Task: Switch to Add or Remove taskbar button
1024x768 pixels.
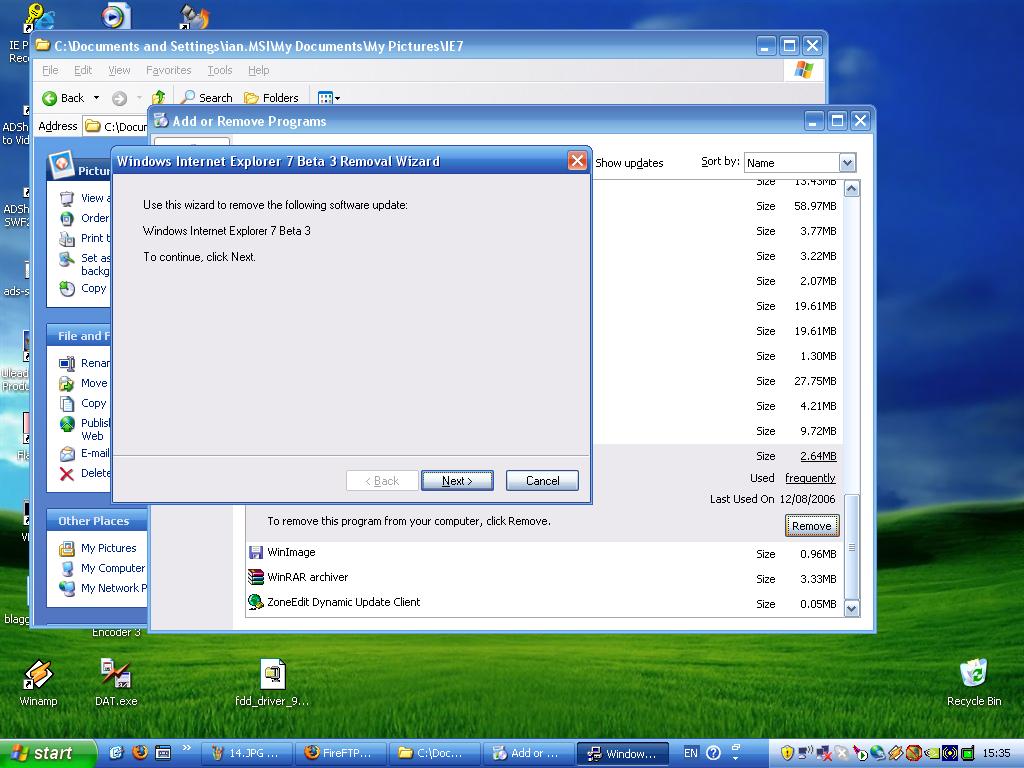Action: [x=528, y=753]
